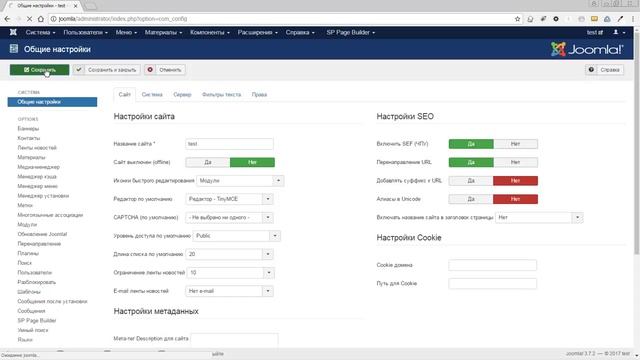Click the Справка help button
This screenshot has width=640, height=360.
tap(604, 70)
